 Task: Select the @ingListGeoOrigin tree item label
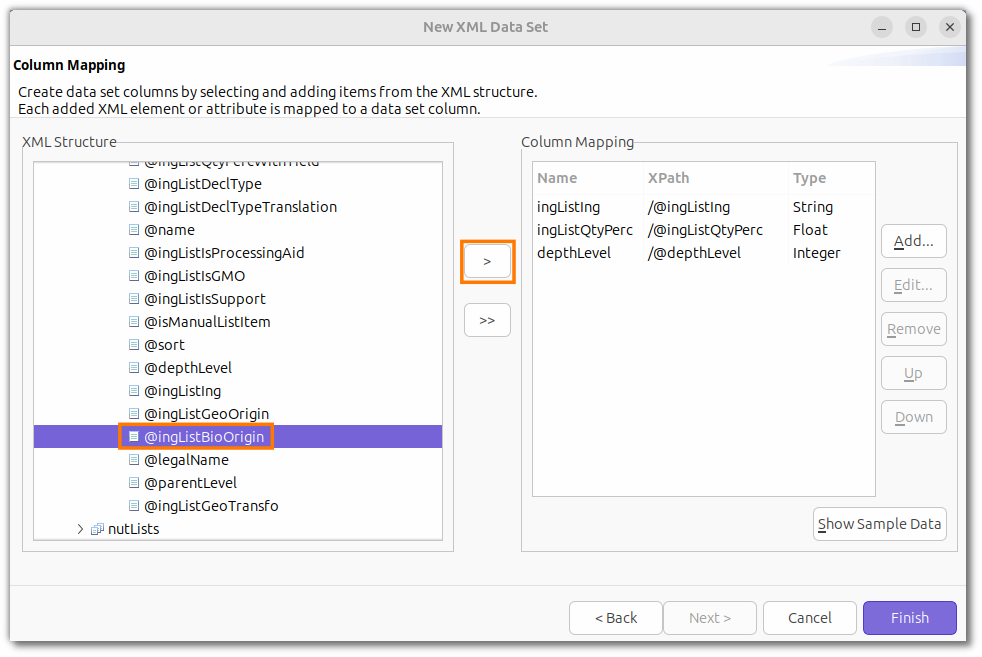tap(207, 414)
